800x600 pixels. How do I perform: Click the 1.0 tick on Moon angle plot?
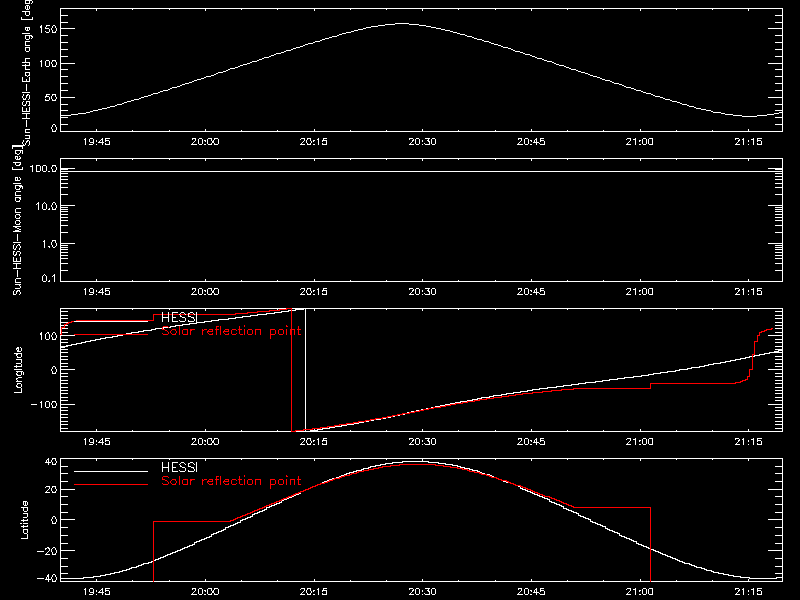point(49,244)
